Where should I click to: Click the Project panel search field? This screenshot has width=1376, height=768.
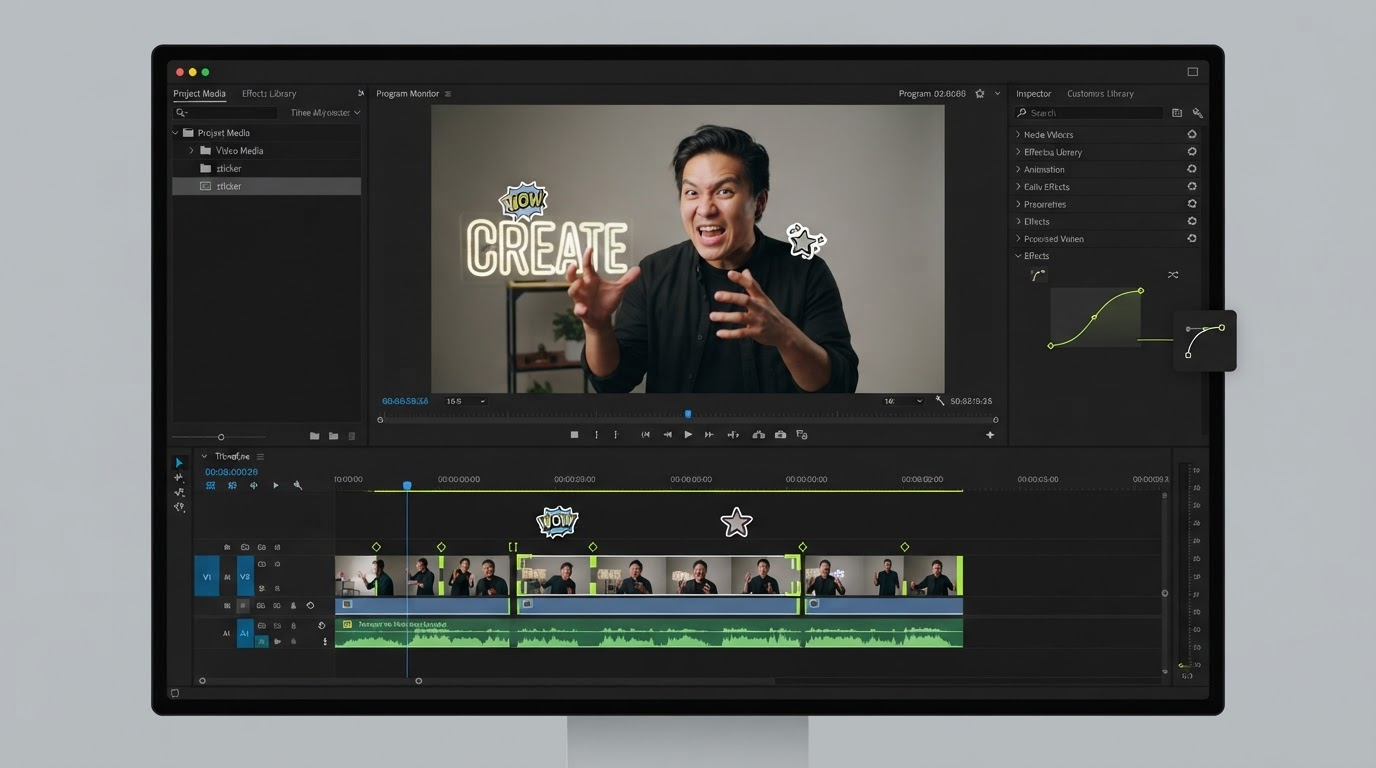pyautogui.click(x=225, y=113)
